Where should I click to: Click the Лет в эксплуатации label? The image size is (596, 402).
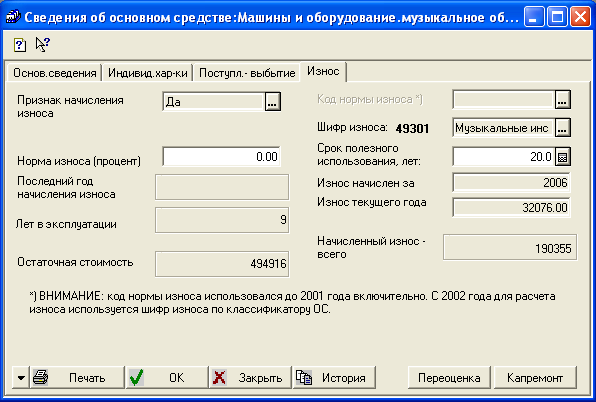(x=66, y=224)
